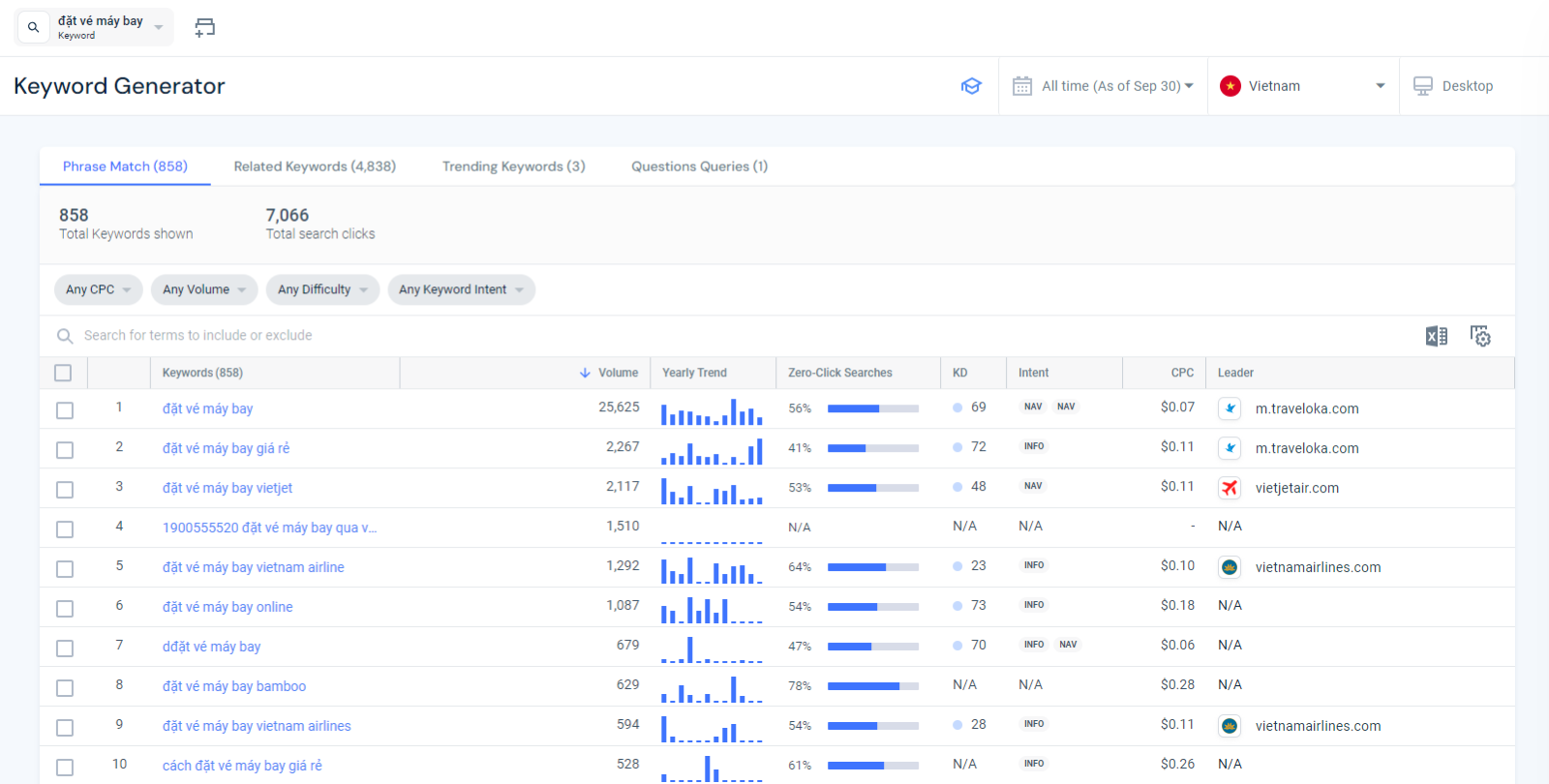1549x784 pixels.
Task: Open Any Difficulty filter
Action: pos(322,289)
